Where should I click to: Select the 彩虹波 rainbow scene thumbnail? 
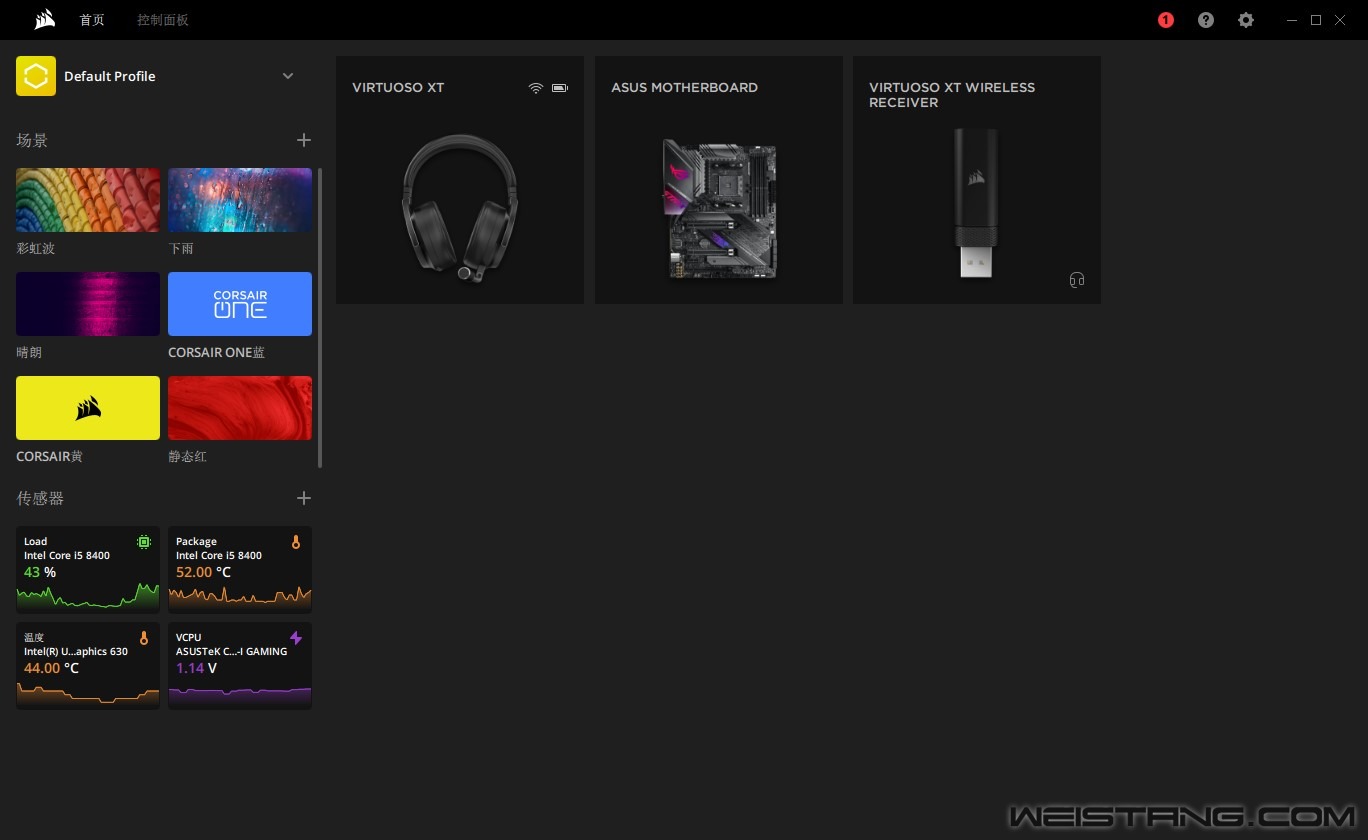point(88,200)
